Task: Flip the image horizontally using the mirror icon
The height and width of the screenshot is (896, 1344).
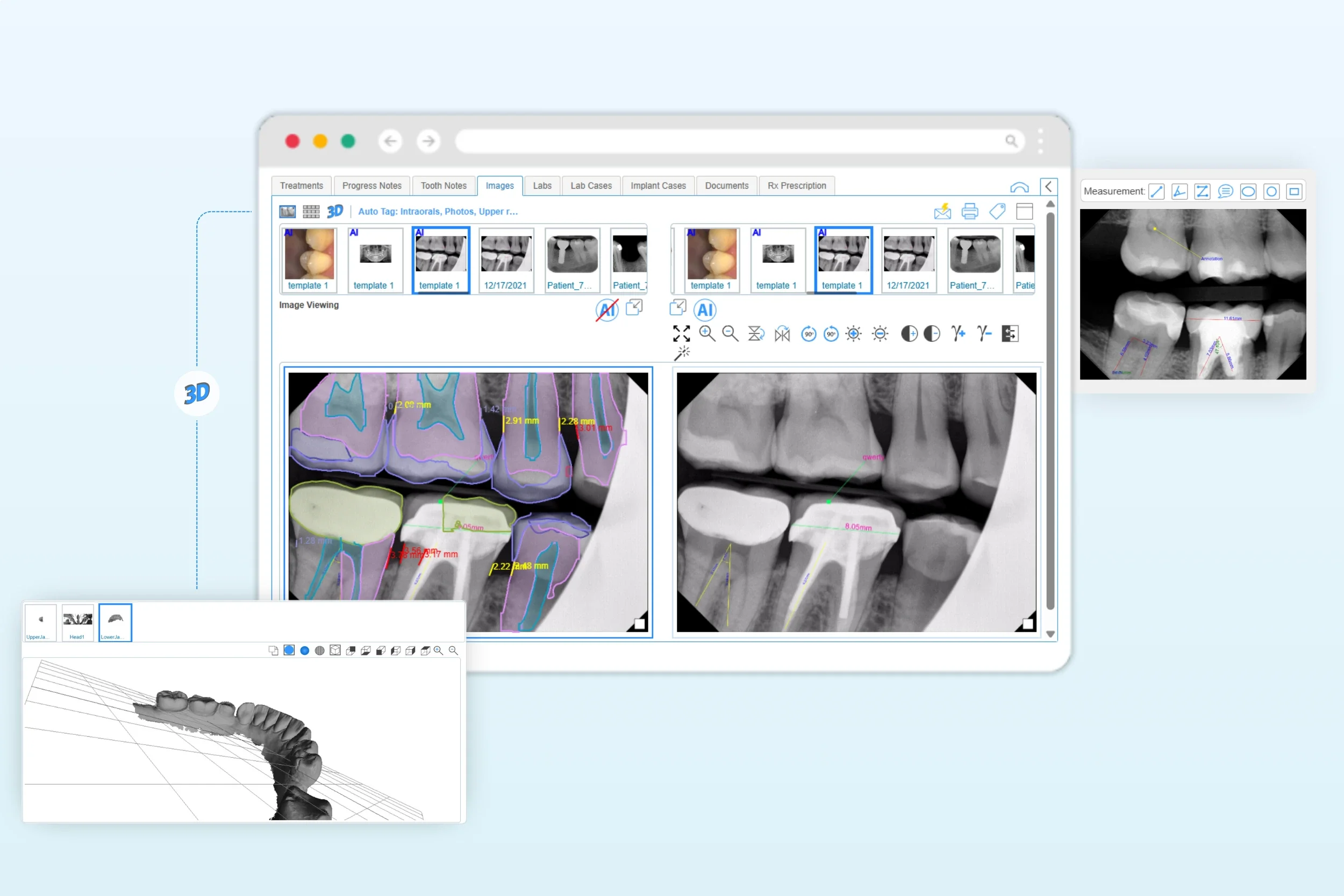Action: click(782, 334)
